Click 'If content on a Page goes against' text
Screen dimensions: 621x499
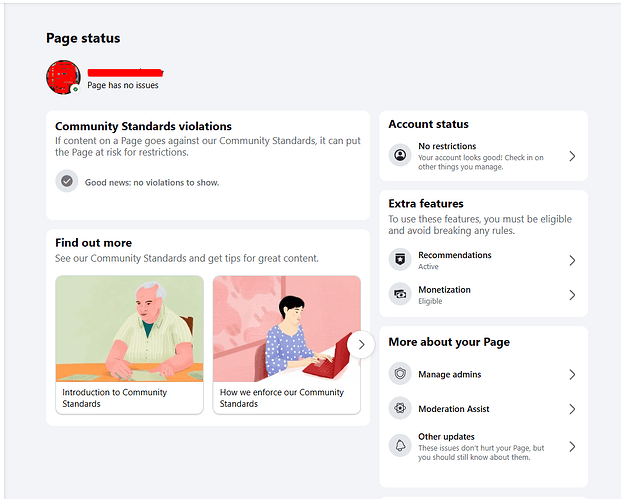208,147
